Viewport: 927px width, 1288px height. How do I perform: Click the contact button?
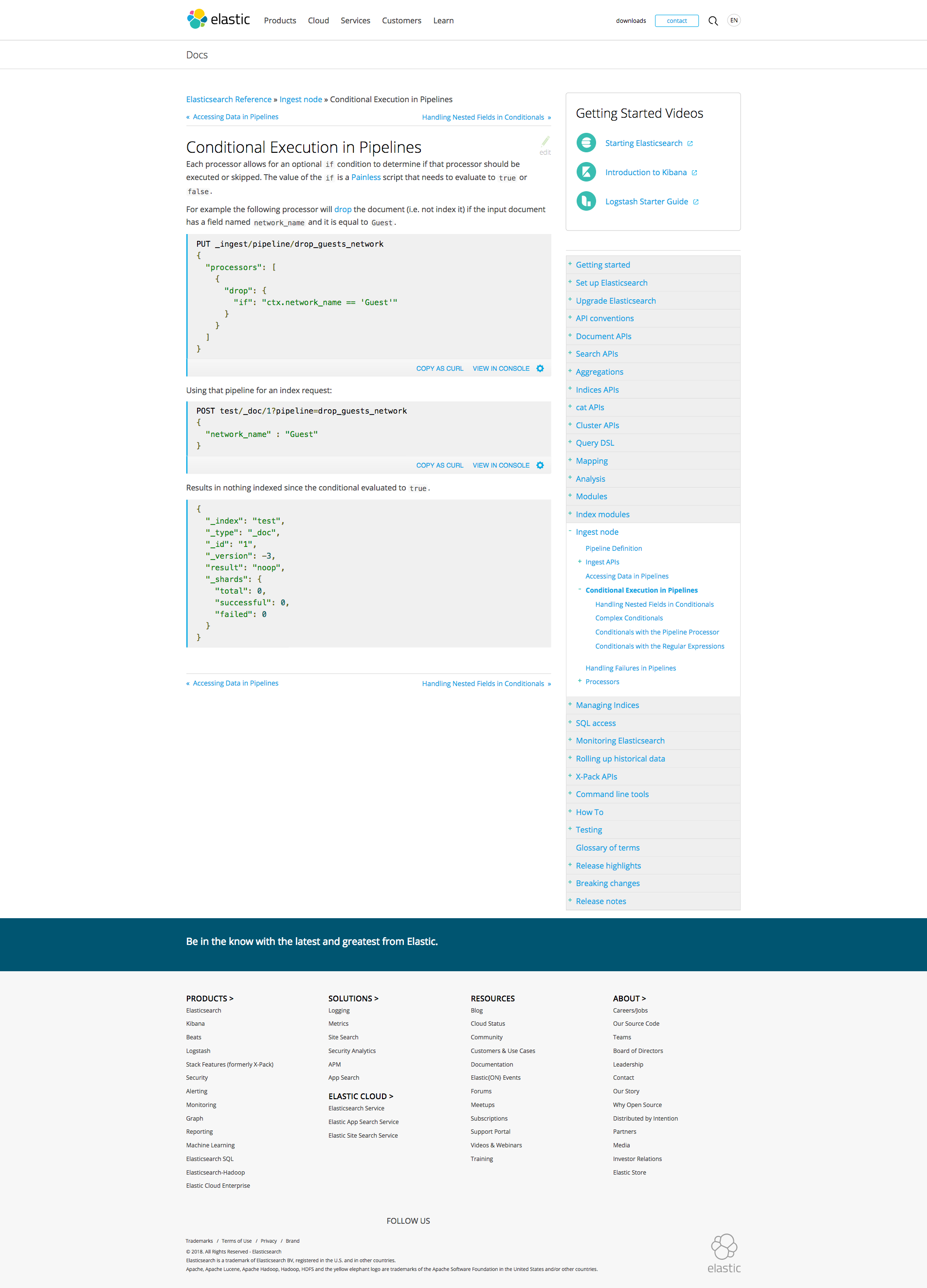[x=676, y=21]
